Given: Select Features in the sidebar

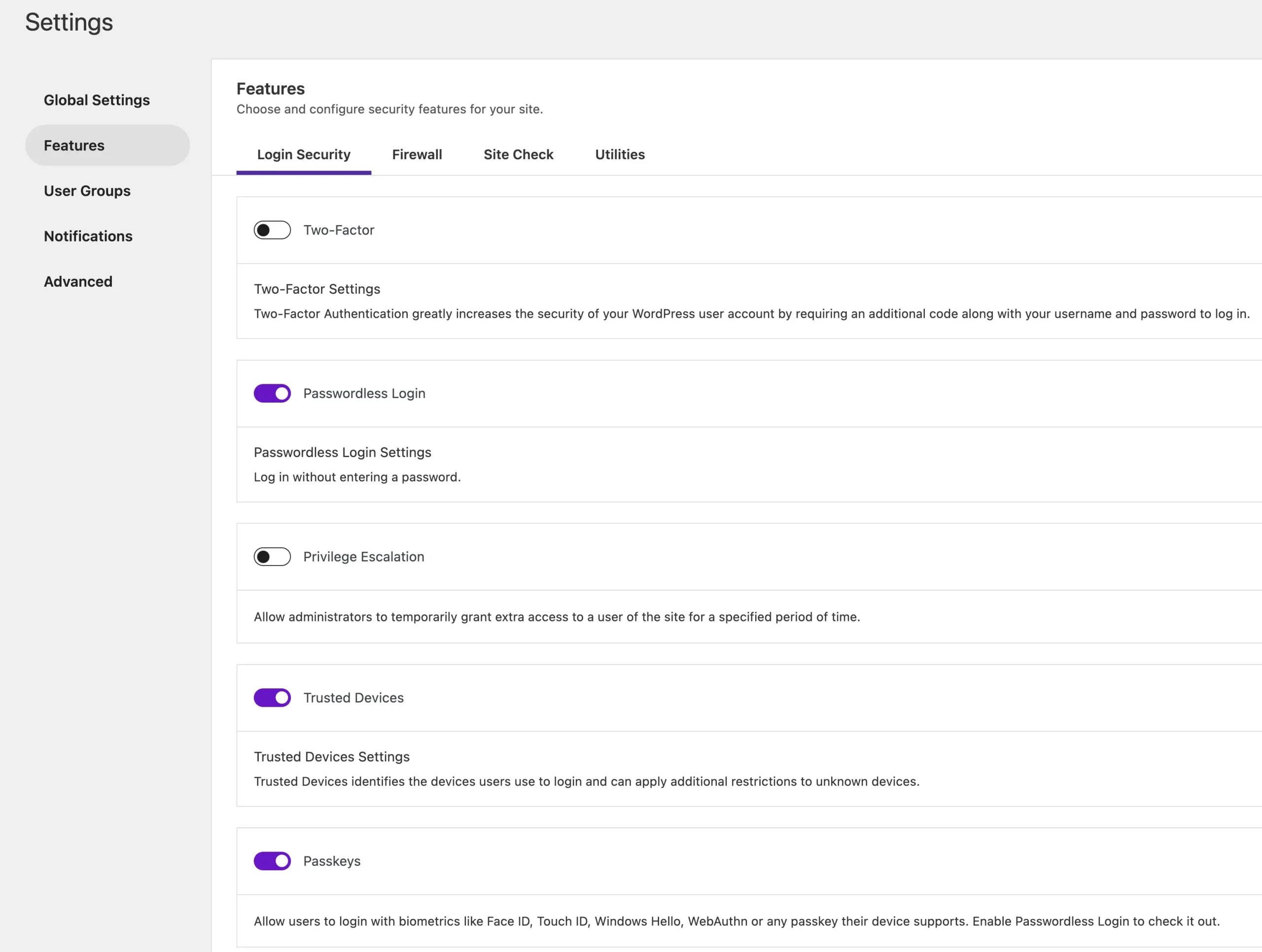Looking at the screenshot, I should pyautogui.click(x=73, y=145).
